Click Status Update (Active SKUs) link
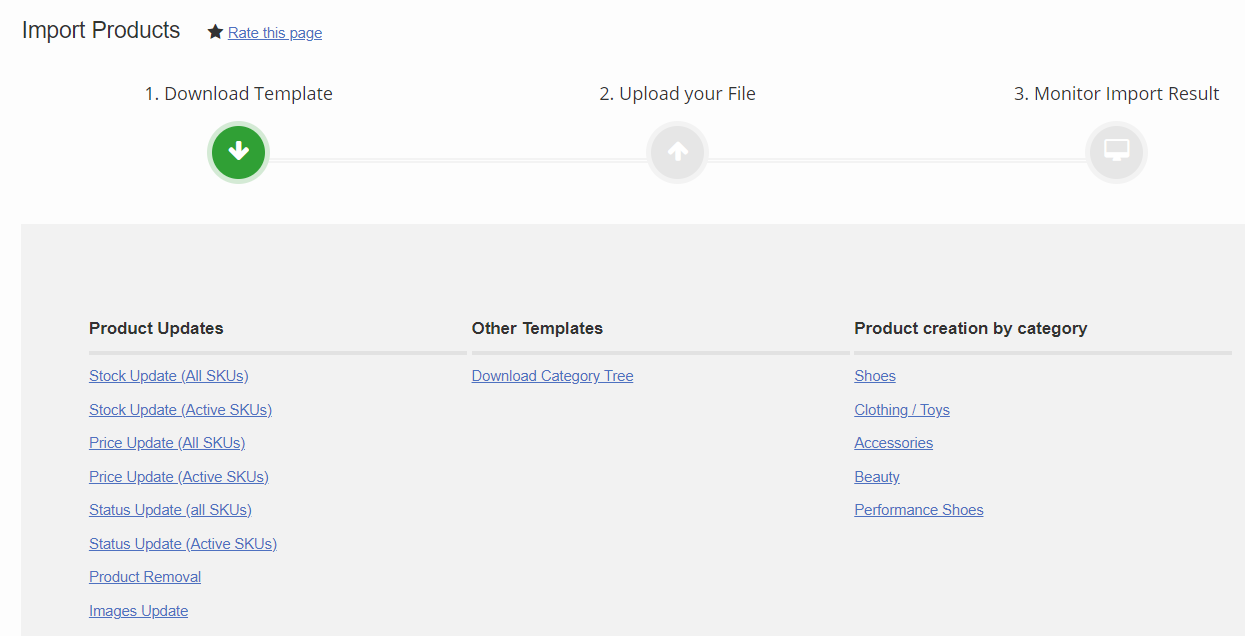Viewport: 1245px width, 636px height. [x=182, y=544]
